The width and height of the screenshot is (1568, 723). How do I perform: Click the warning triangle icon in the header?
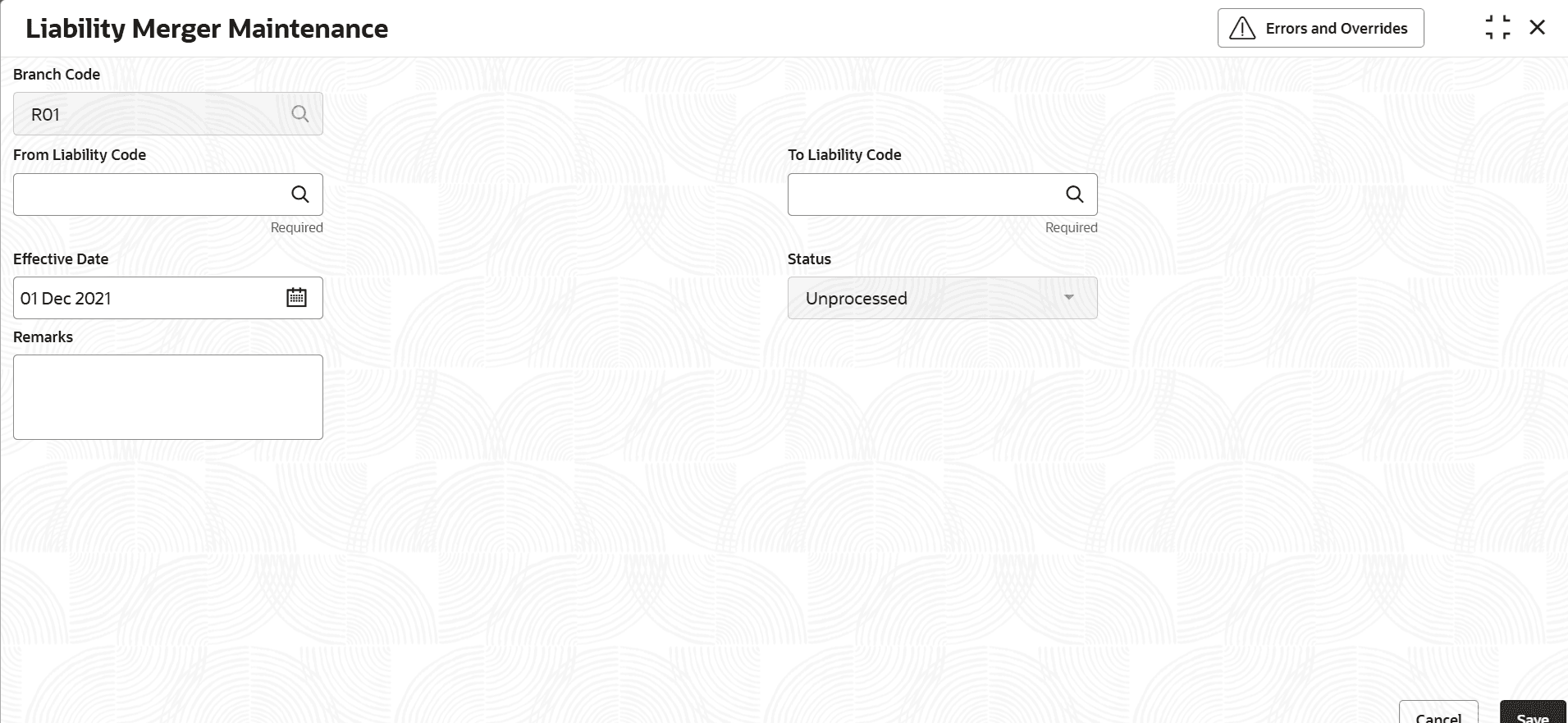(x=1242, y=29)
